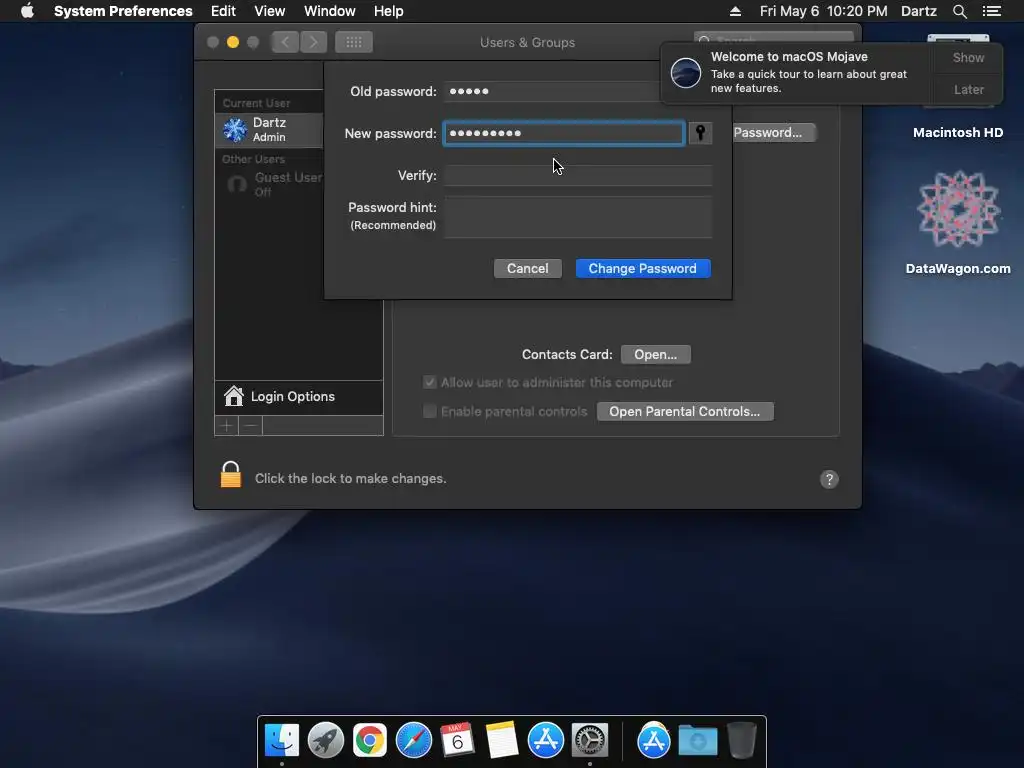Open the Contacts Card with Open...
The image size is (1024, 768).
tap(656, 355)
